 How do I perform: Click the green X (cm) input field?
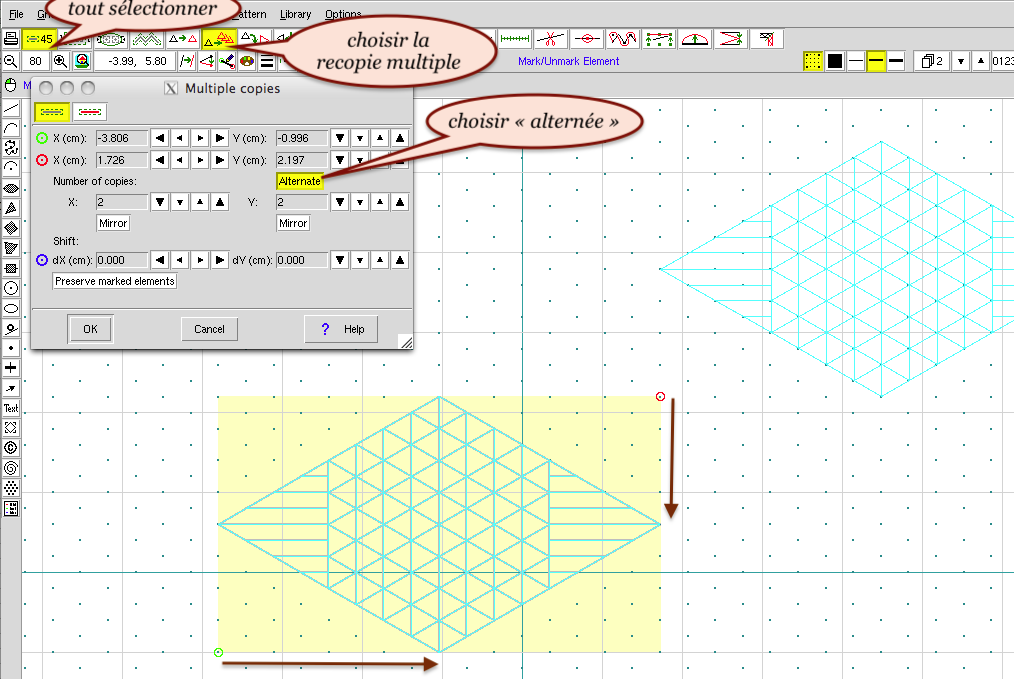pyautogui.click(x=122, y=138)
